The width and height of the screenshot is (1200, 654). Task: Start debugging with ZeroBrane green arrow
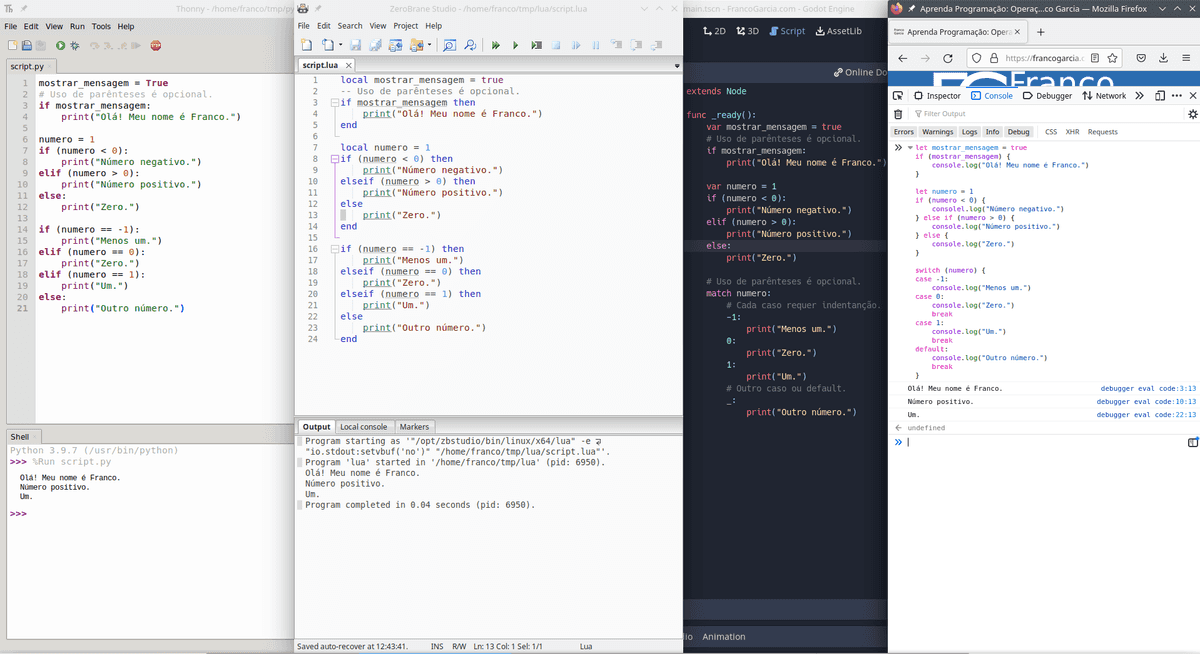(495, 45)
